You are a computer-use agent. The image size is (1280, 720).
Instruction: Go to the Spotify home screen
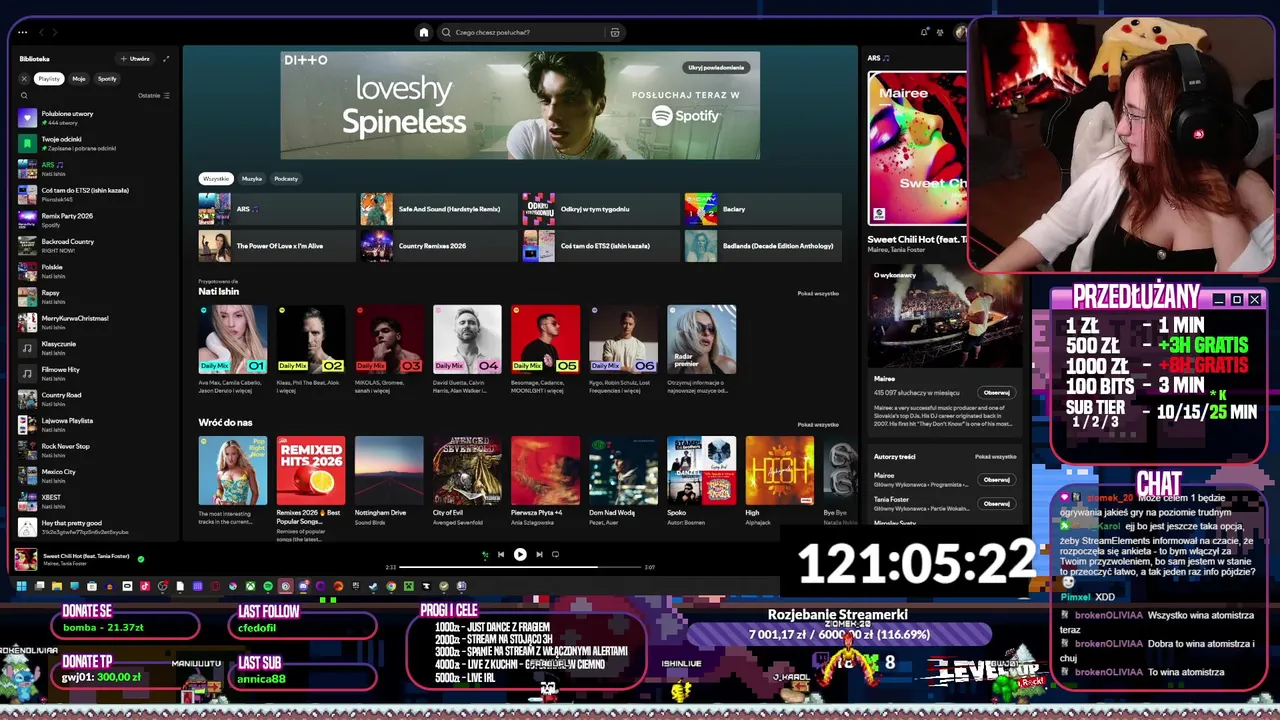click(424, 32)
